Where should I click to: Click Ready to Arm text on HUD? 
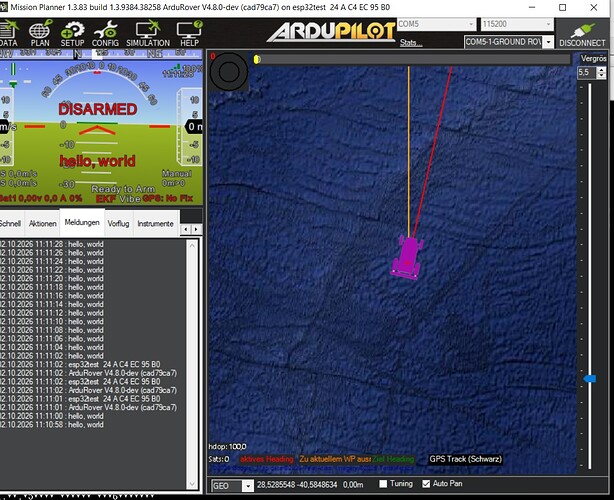[x=123, y=189]
